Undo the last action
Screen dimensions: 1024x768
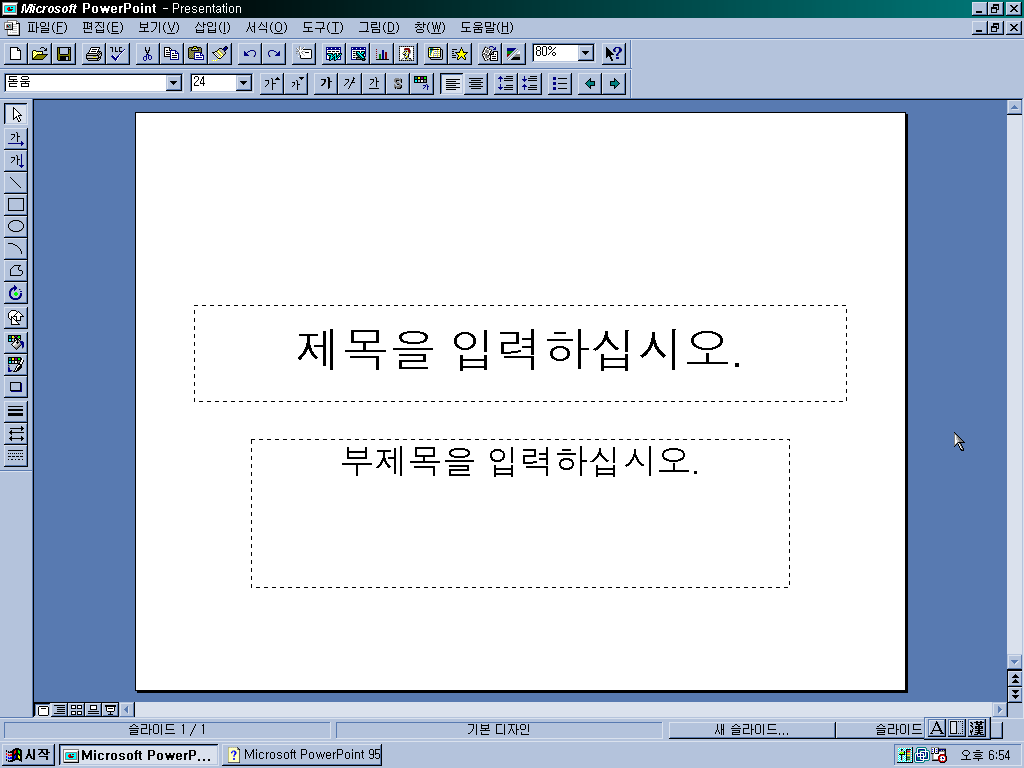click(x=249, y=54)
